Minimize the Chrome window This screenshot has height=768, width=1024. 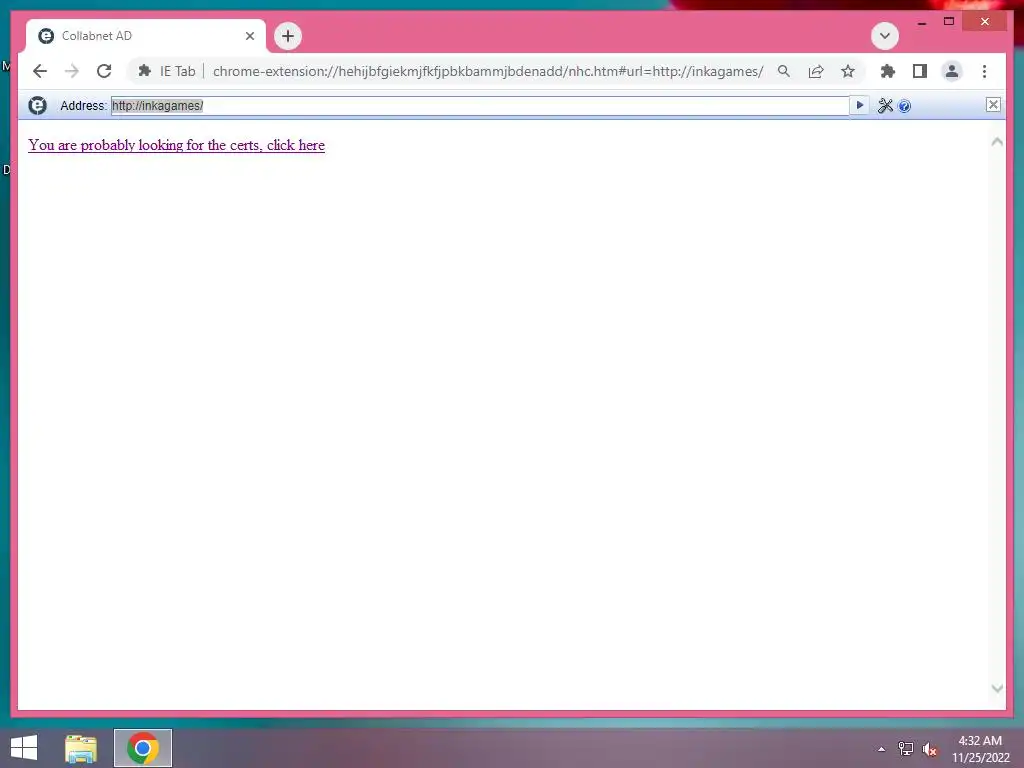tap(921, 22)
